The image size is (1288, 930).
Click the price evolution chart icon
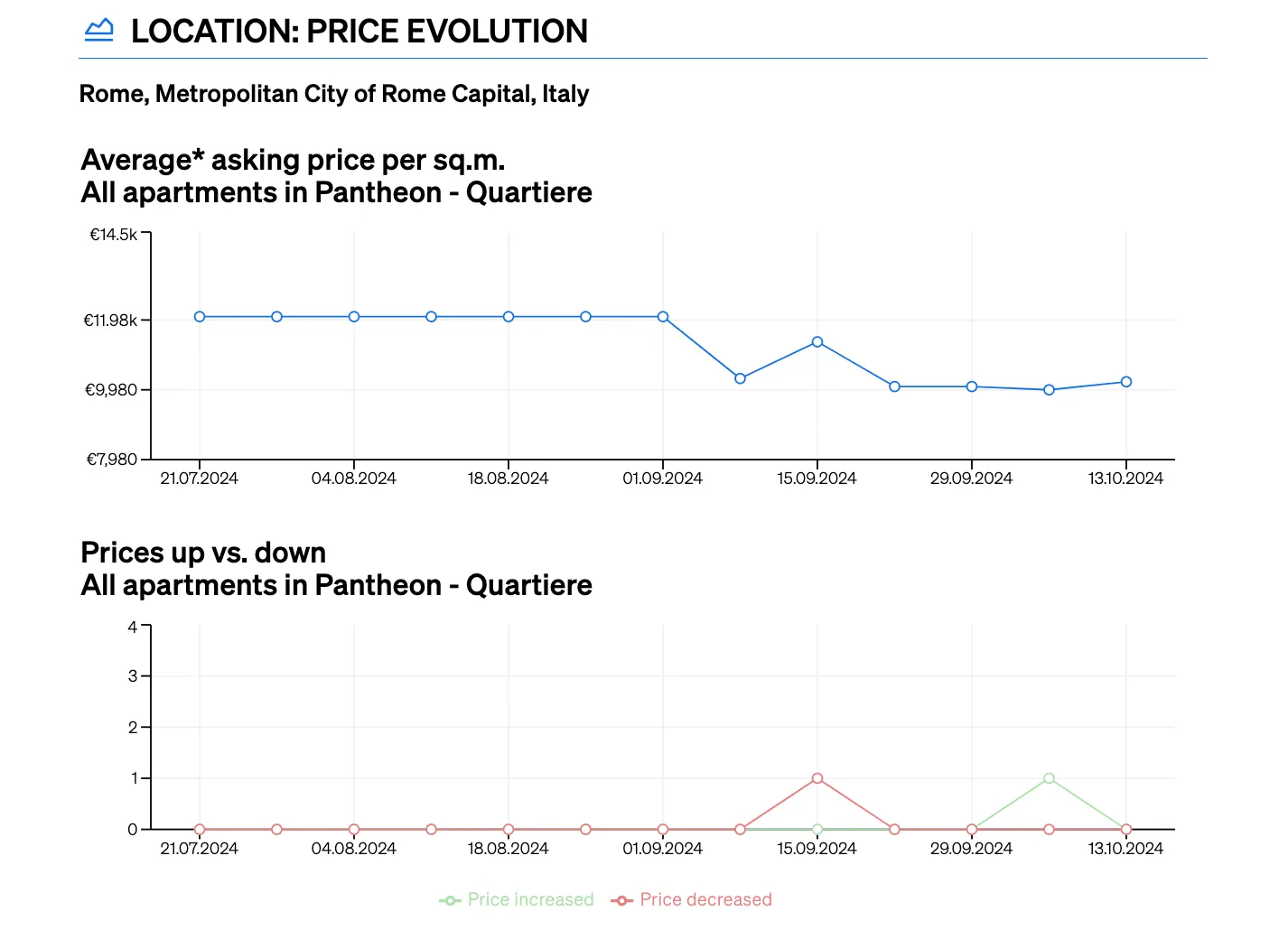tap(98, 30)
